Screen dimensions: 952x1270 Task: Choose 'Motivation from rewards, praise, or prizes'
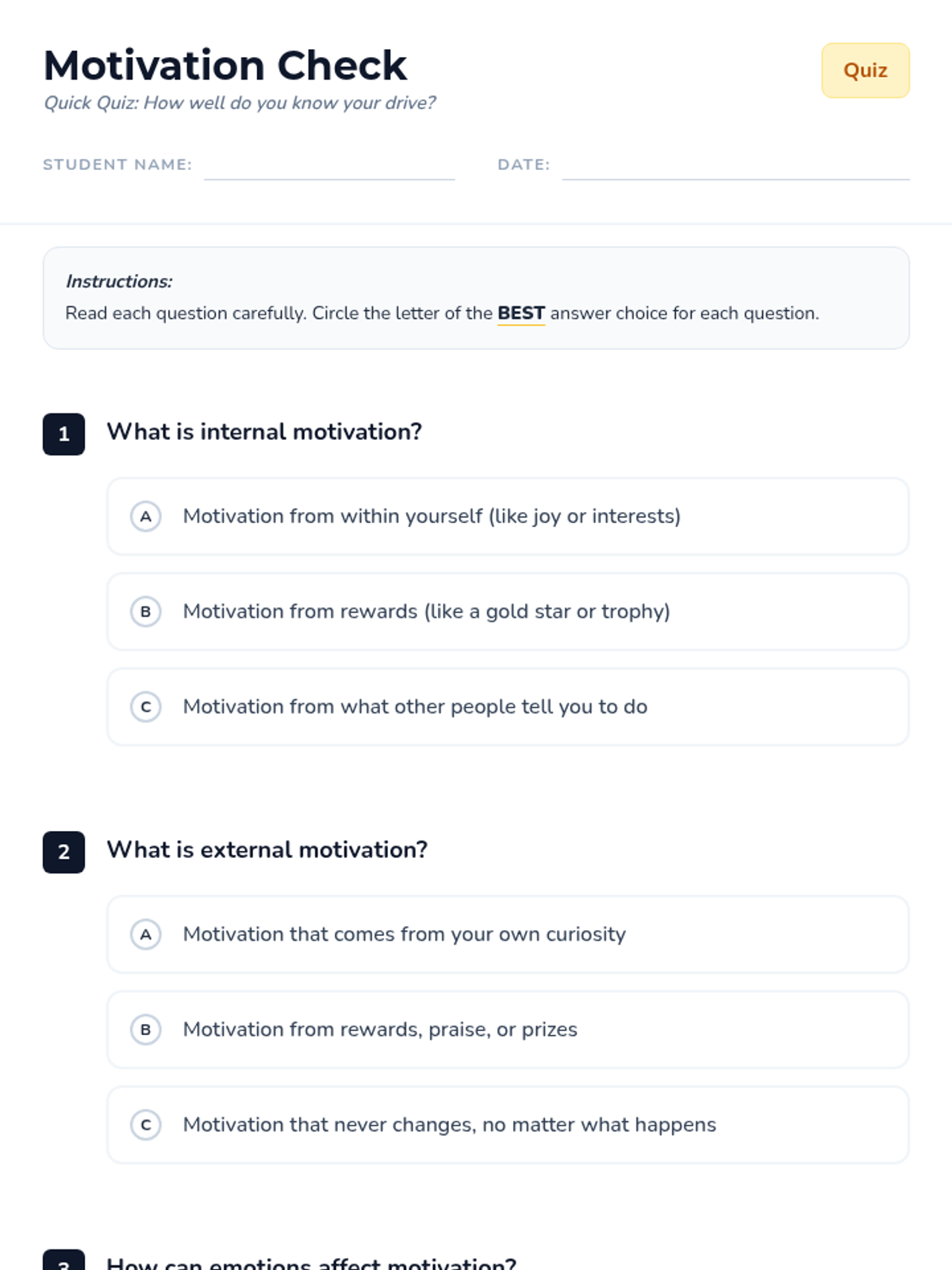pos(508,1029)
